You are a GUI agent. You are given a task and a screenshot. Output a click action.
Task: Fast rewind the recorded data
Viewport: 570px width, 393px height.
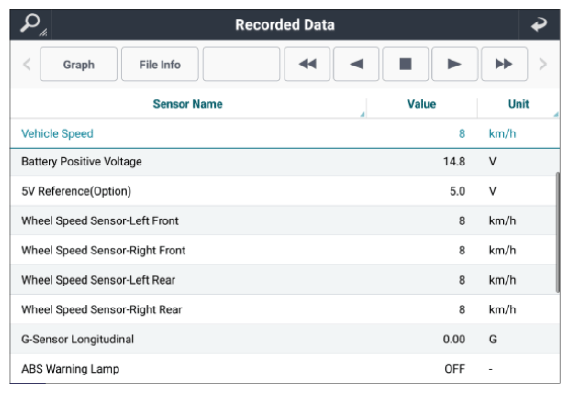tap(307, 64)
